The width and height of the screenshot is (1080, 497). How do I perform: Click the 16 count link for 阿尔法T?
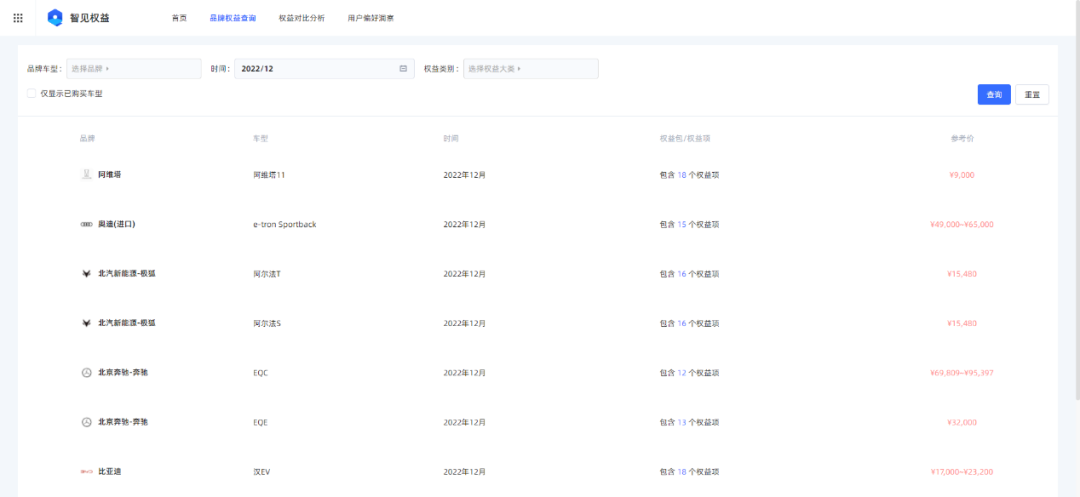[x=682, y=274]
